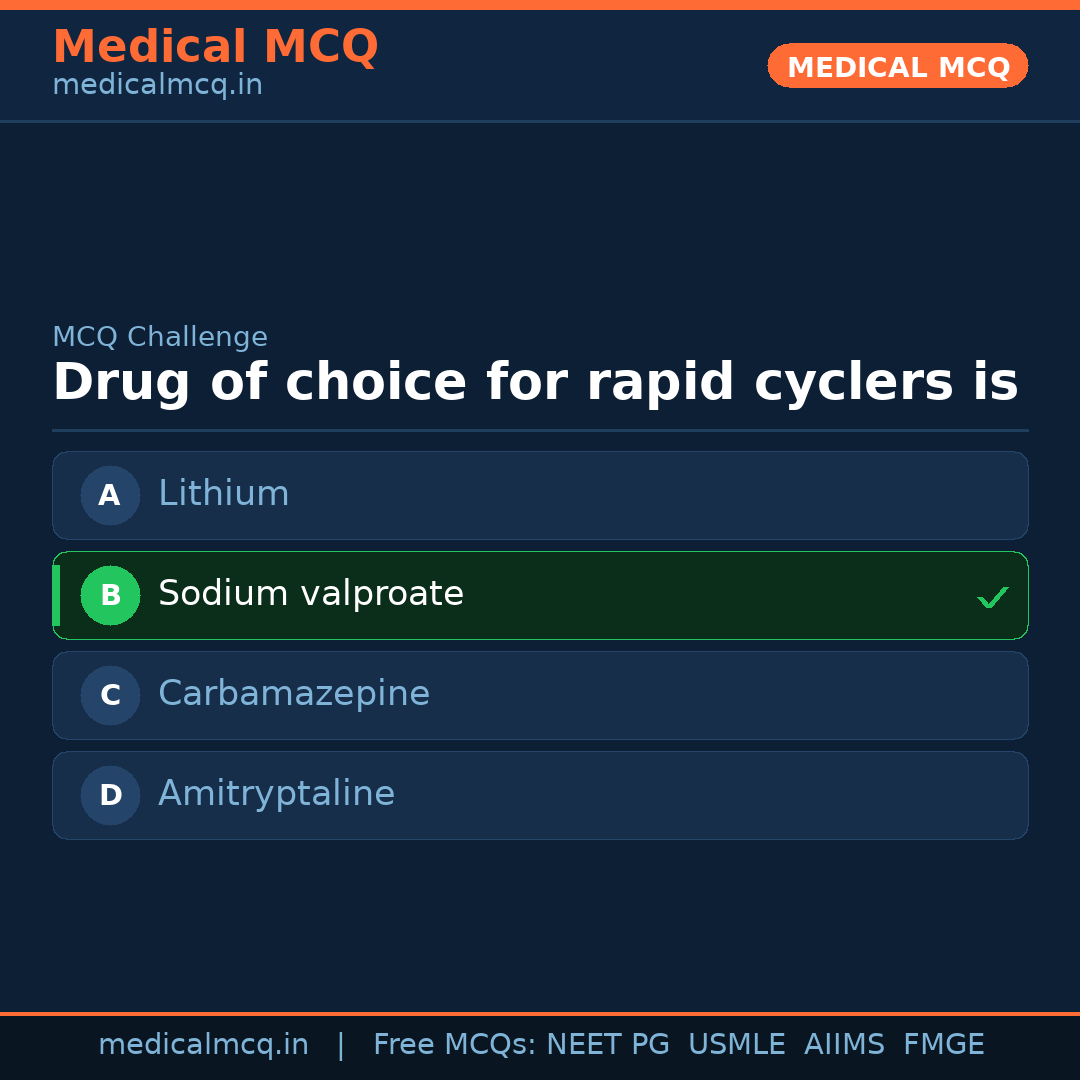
Task: Click the MCQ Challenge label
Action: tap(160, 338)
